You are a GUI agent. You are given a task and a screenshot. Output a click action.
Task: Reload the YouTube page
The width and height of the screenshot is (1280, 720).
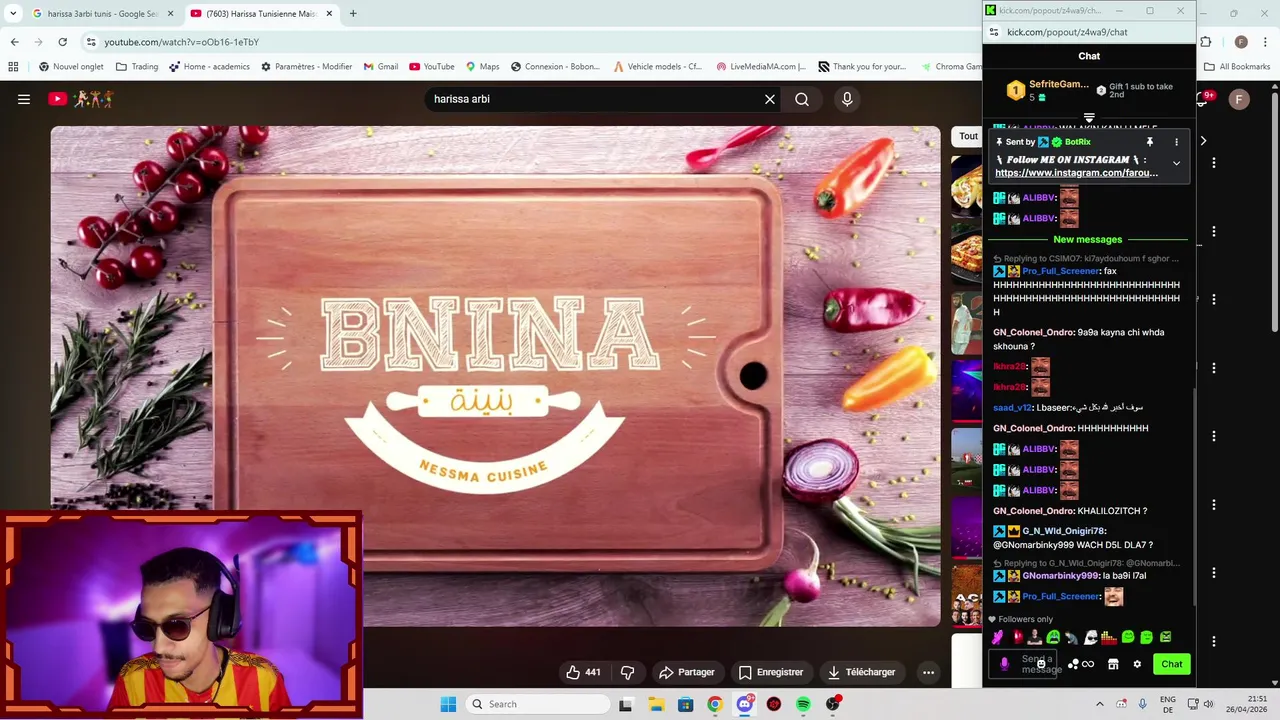coord(62,42)
